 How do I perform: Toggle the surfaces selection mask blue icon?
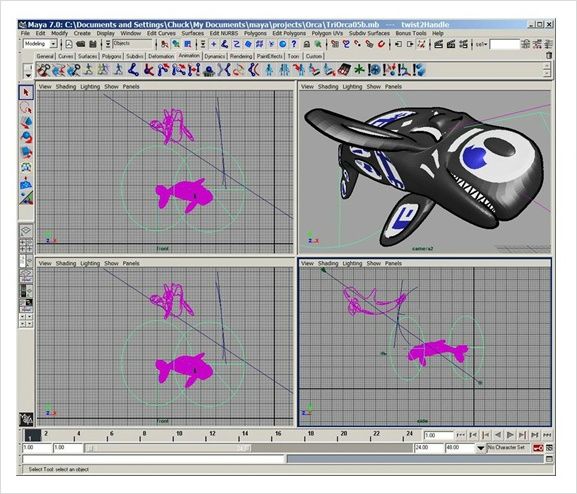tap(248, 44)
